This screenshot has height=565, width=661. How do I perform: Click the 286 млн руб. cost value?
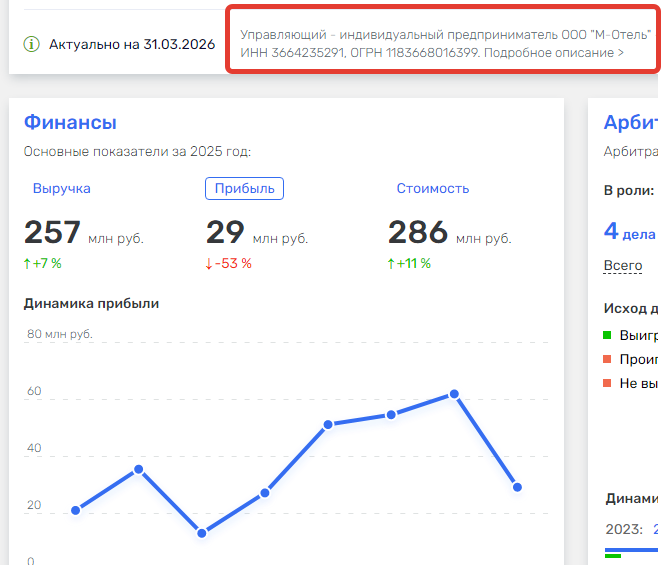tap(449, 232)
